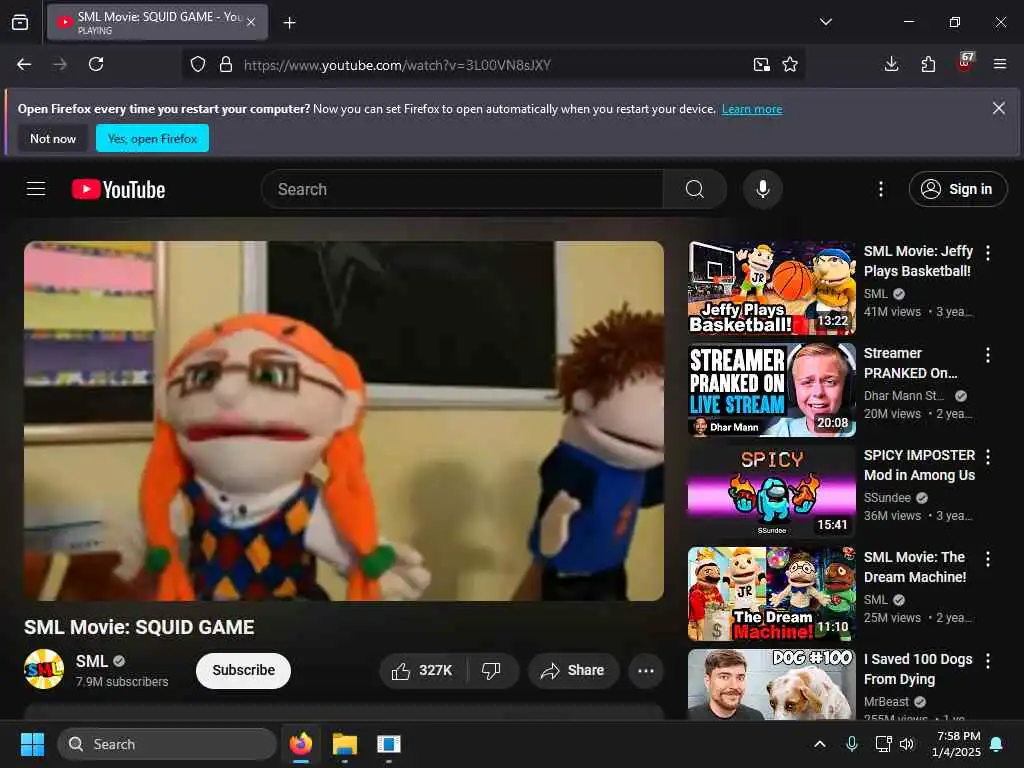Click the Windows taskbar Search box
Image resolution: width=1024 pixels, height=768 pixels.
tap(167, 744)
